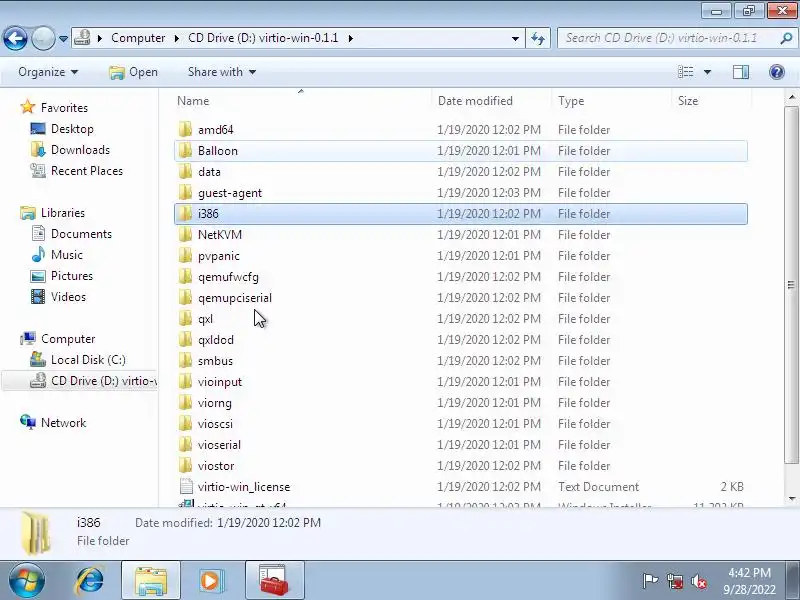Click the Change your view icon
The width and height of the screenshot is (800, 600).
click(686, 72)
